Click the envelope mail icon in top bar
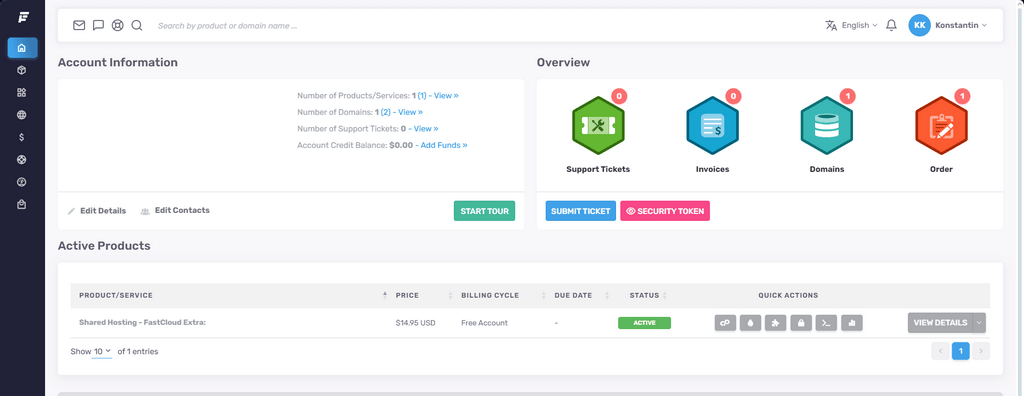Image resolution: width=1024 pixels, height=396 pixels. 79,25
